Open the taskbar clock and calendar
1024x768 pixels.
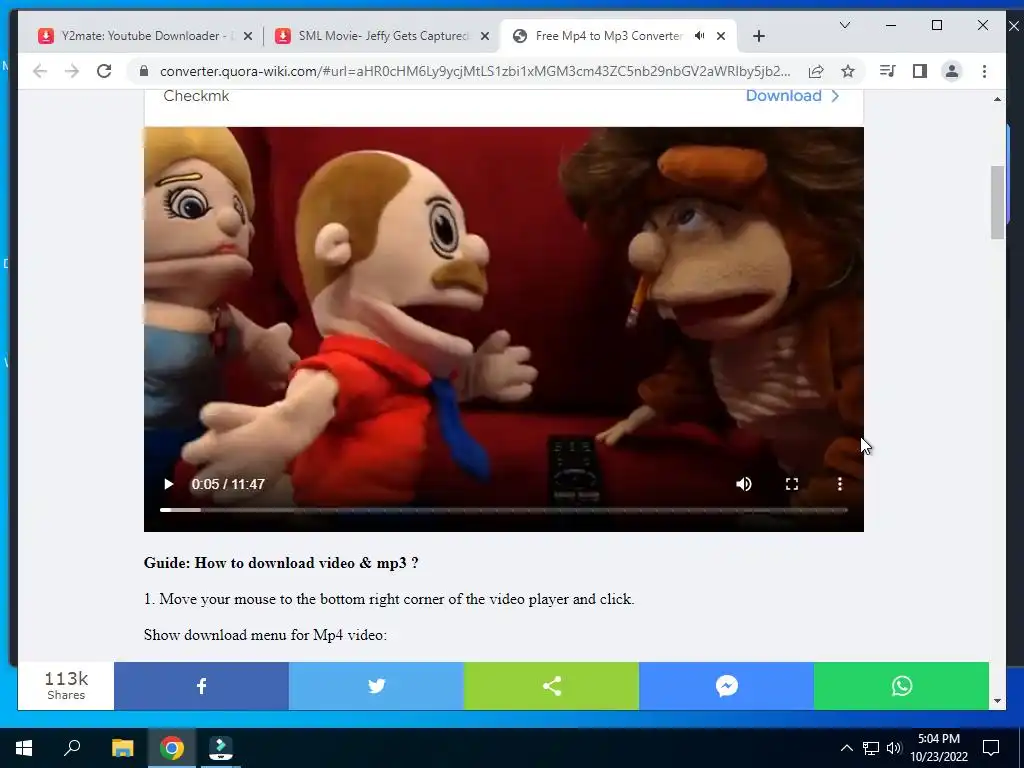[x=939, y=748]
